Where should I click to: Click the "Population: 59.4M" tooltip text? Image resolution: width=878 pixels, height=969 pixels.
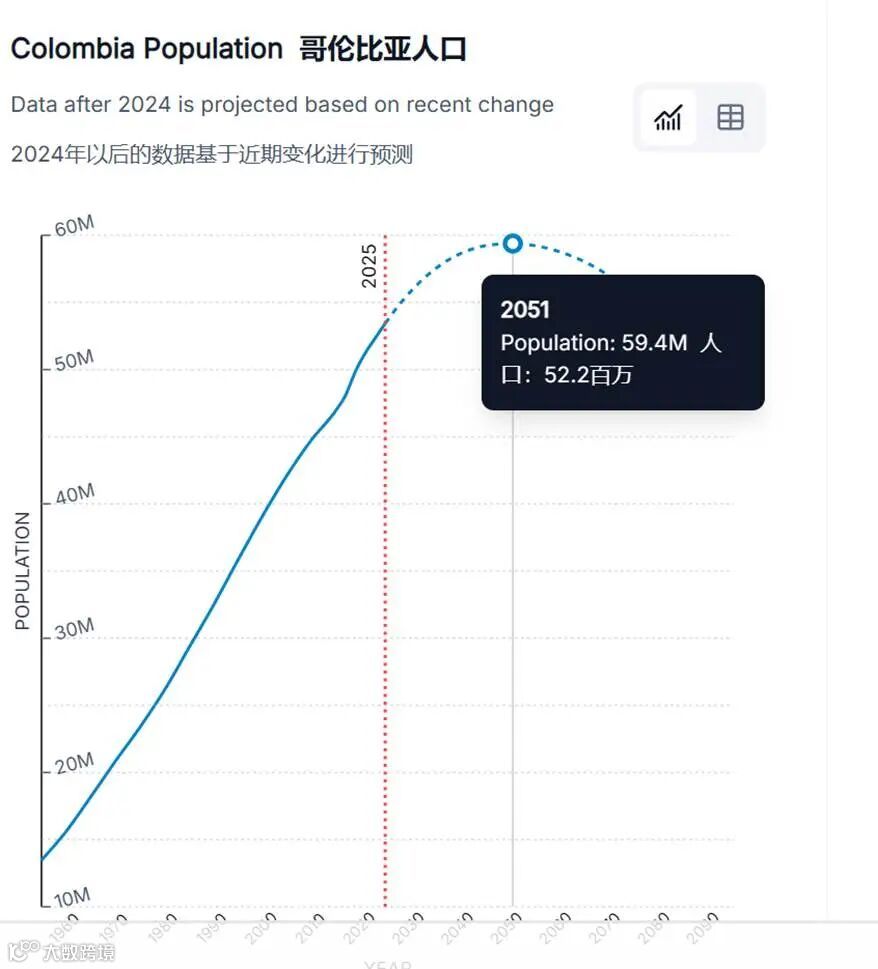[594, 343]
